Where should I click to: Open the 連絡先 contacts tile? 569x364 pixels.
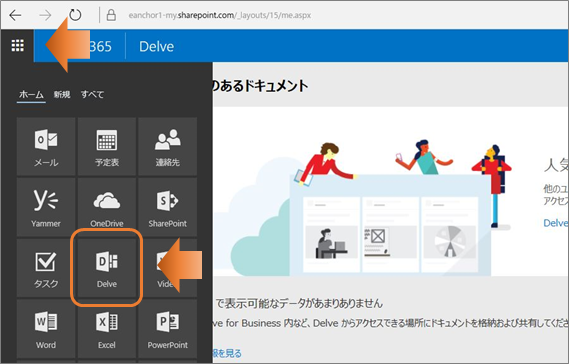[x=168, y=147]
